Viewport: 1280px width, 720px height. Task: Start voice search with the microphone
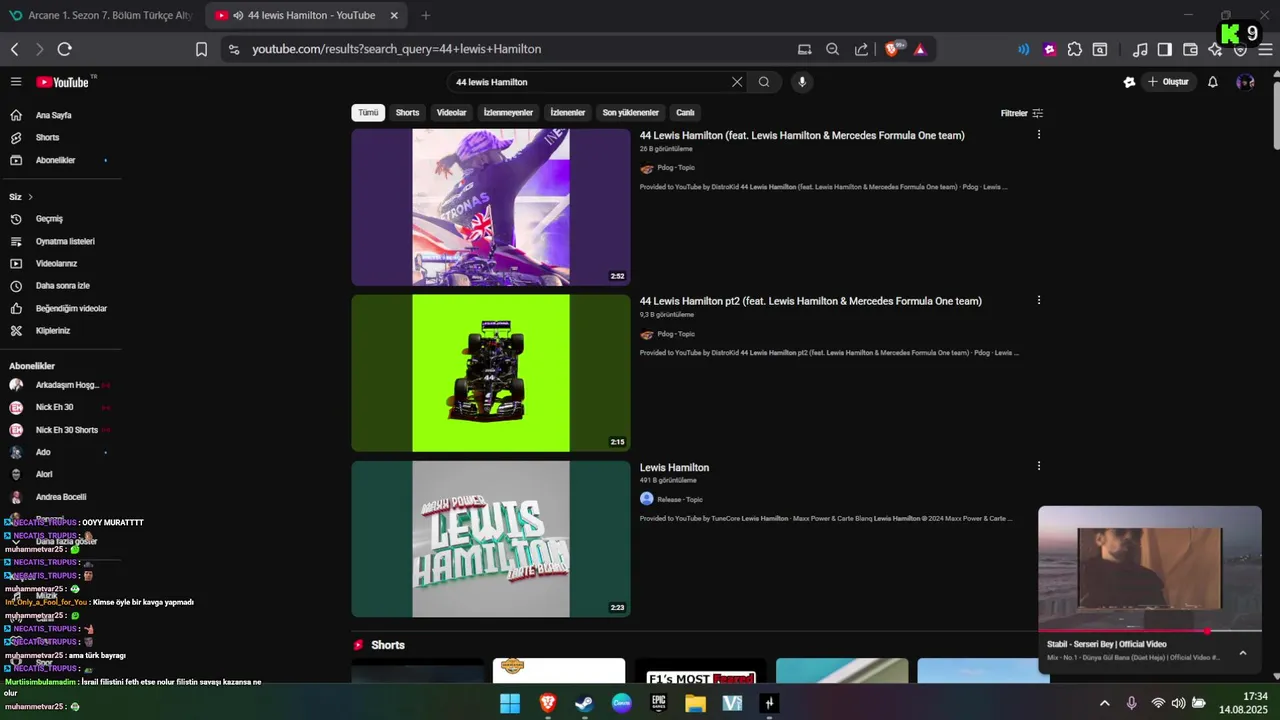click(801, 82)
